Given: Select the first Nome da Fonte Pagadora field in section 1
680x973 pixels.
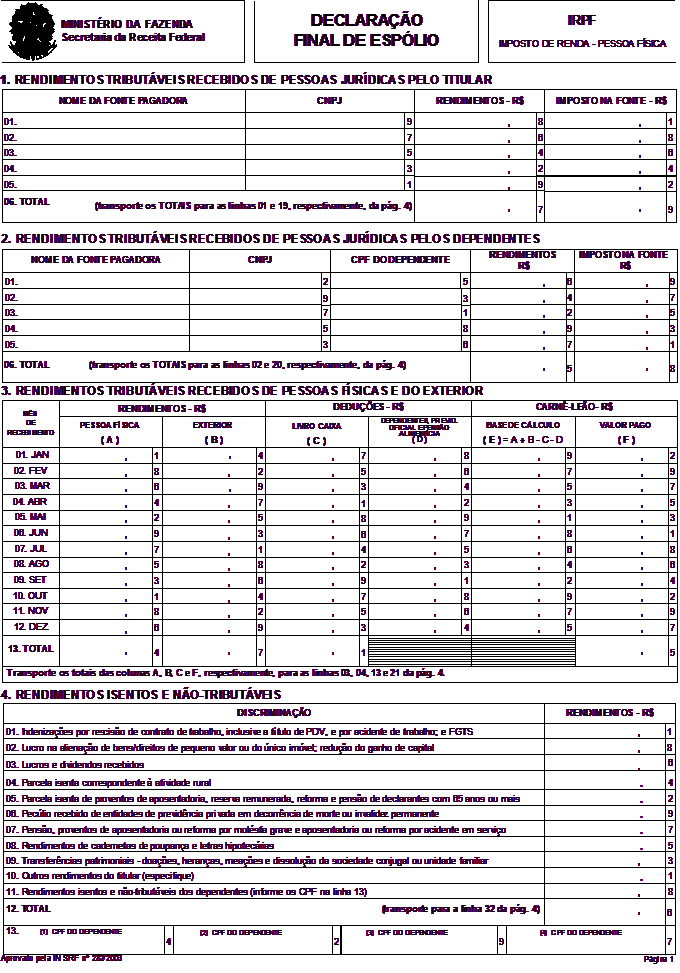Looking at the screenshot, I should [x=150, y=121].
